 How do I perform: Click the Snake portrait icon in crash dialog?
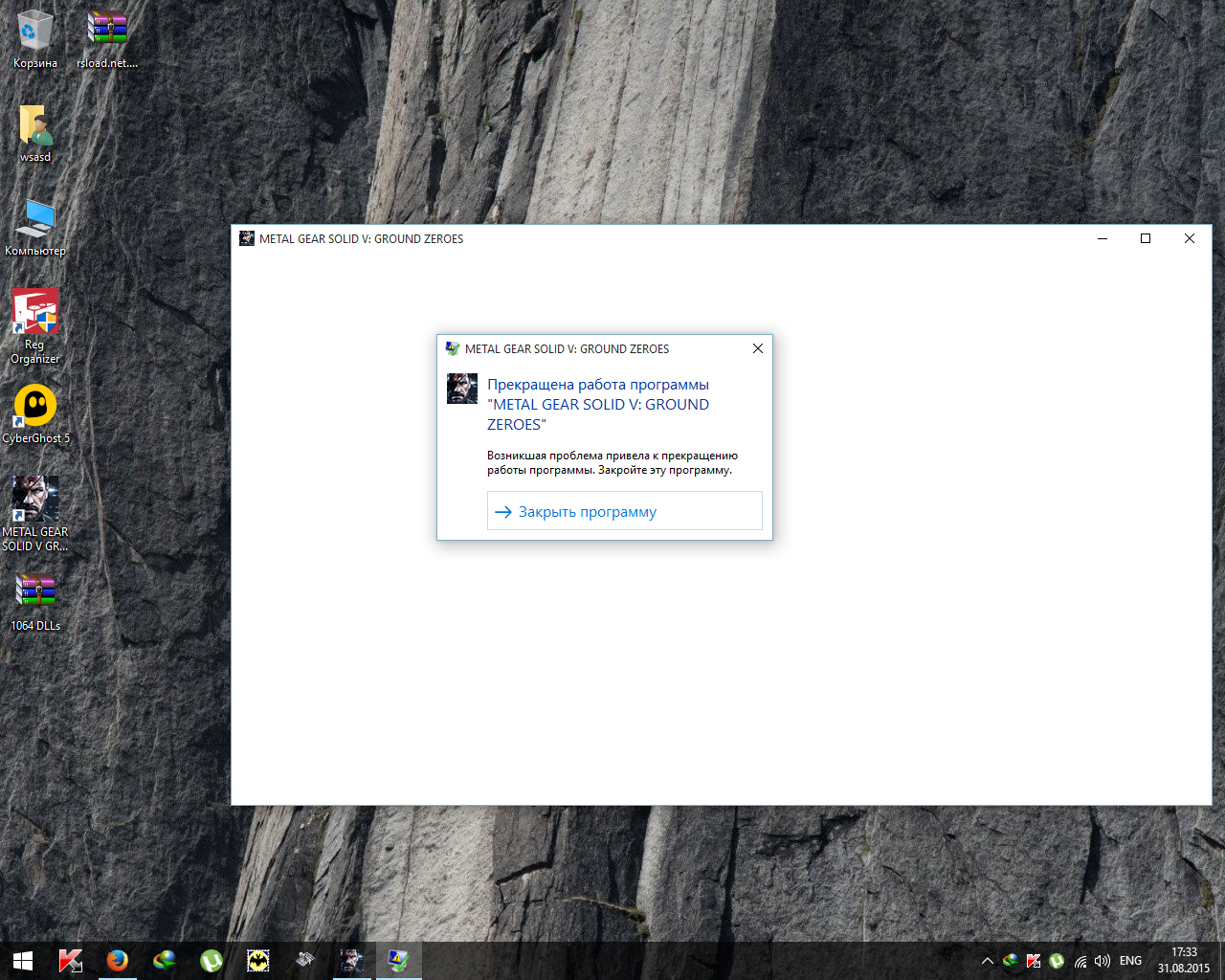(x=462, y=389)
